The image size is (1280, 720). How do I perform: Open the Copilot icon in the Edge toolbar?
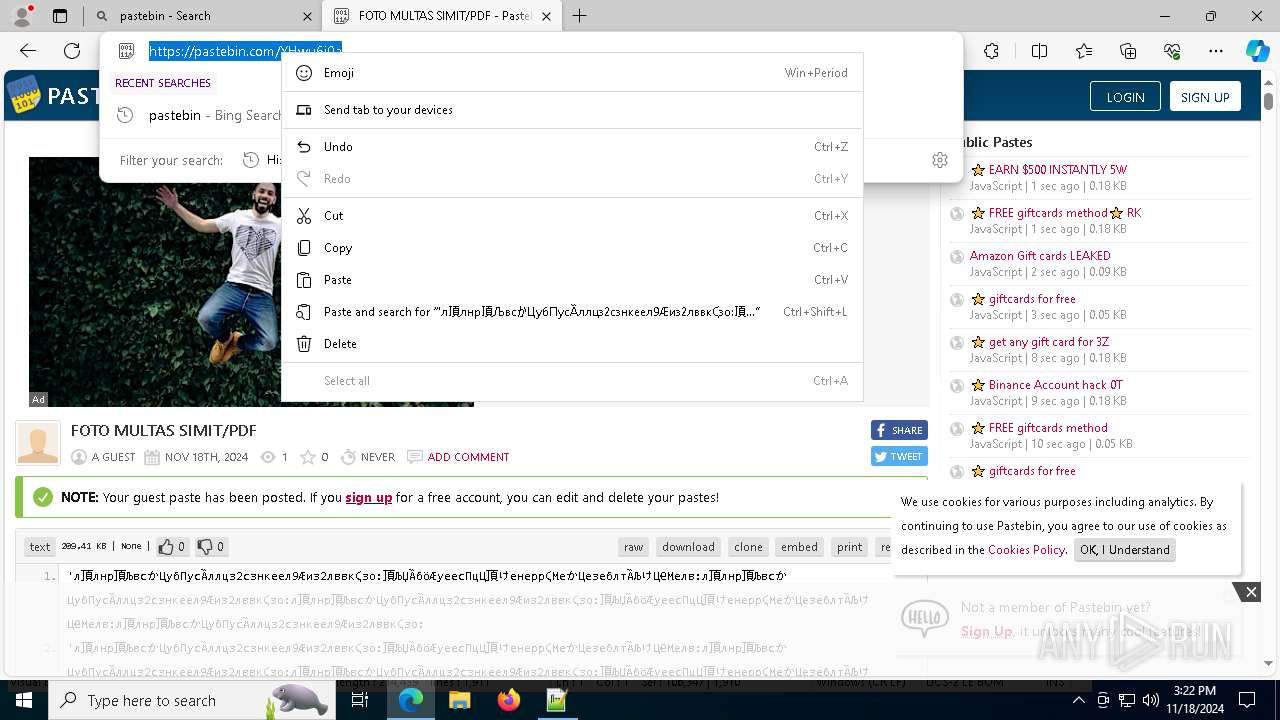coord(1257,51)
